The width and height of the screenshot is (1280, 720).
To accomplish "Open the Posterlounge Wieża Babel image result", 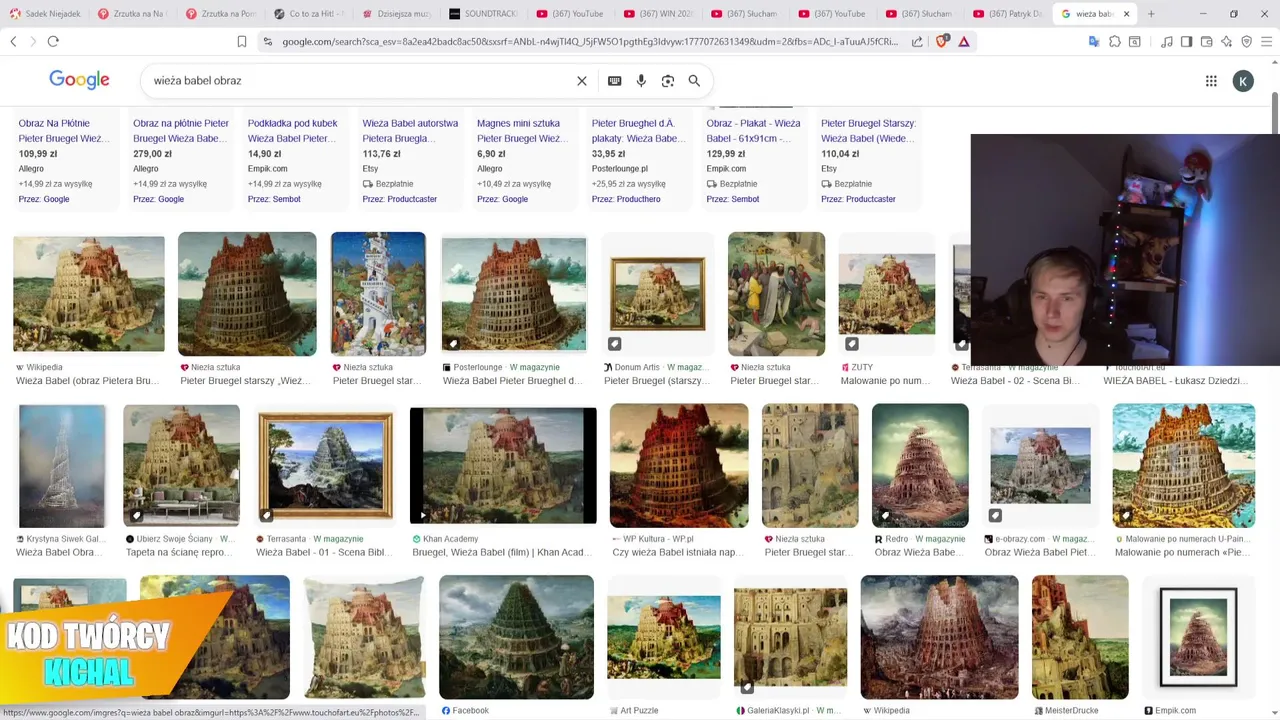I will pyautogui.click(x=514, y=294).
